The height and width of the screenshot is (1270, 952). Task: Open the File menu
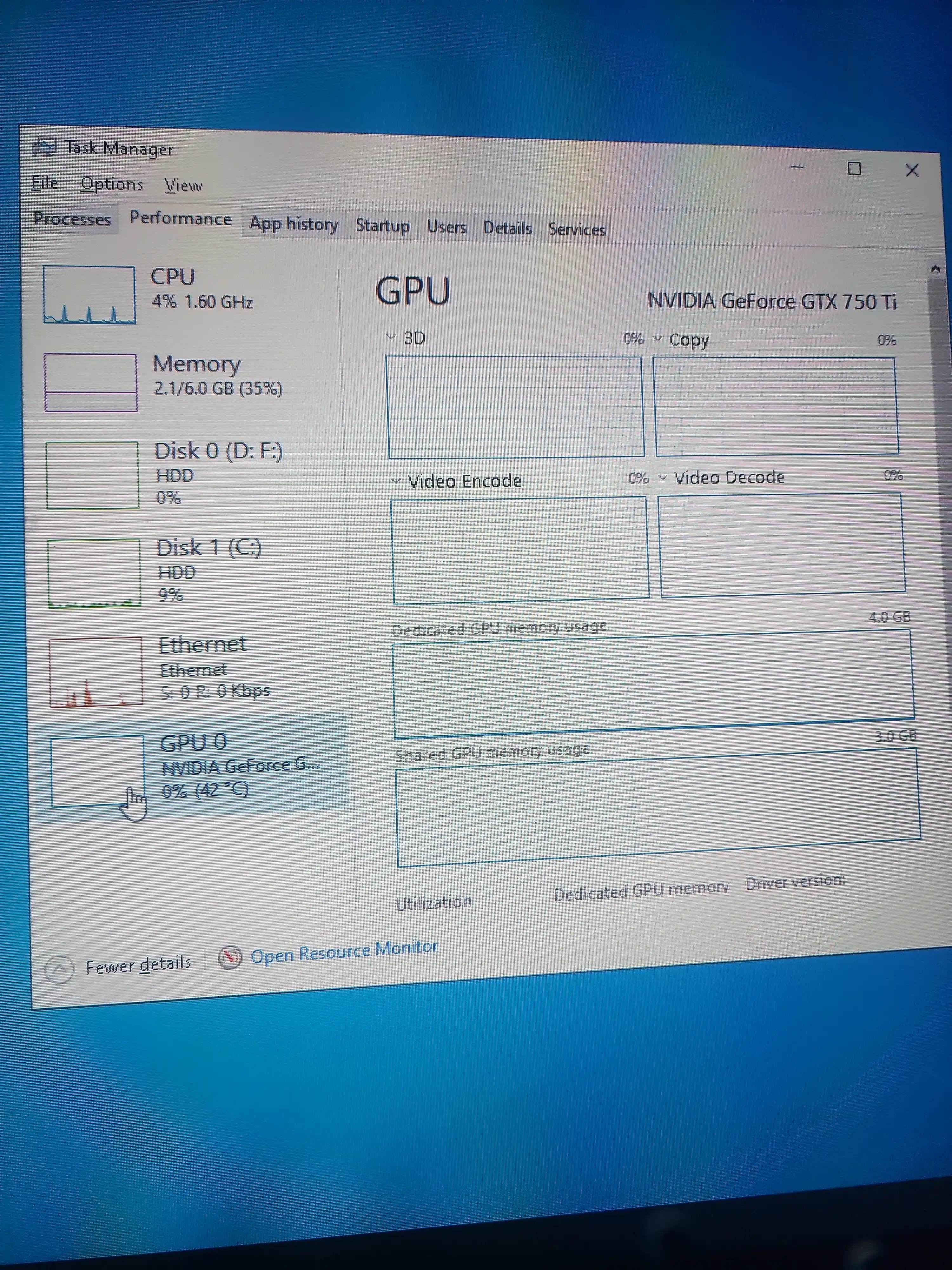pyautogui.click(x=45, y=183)
